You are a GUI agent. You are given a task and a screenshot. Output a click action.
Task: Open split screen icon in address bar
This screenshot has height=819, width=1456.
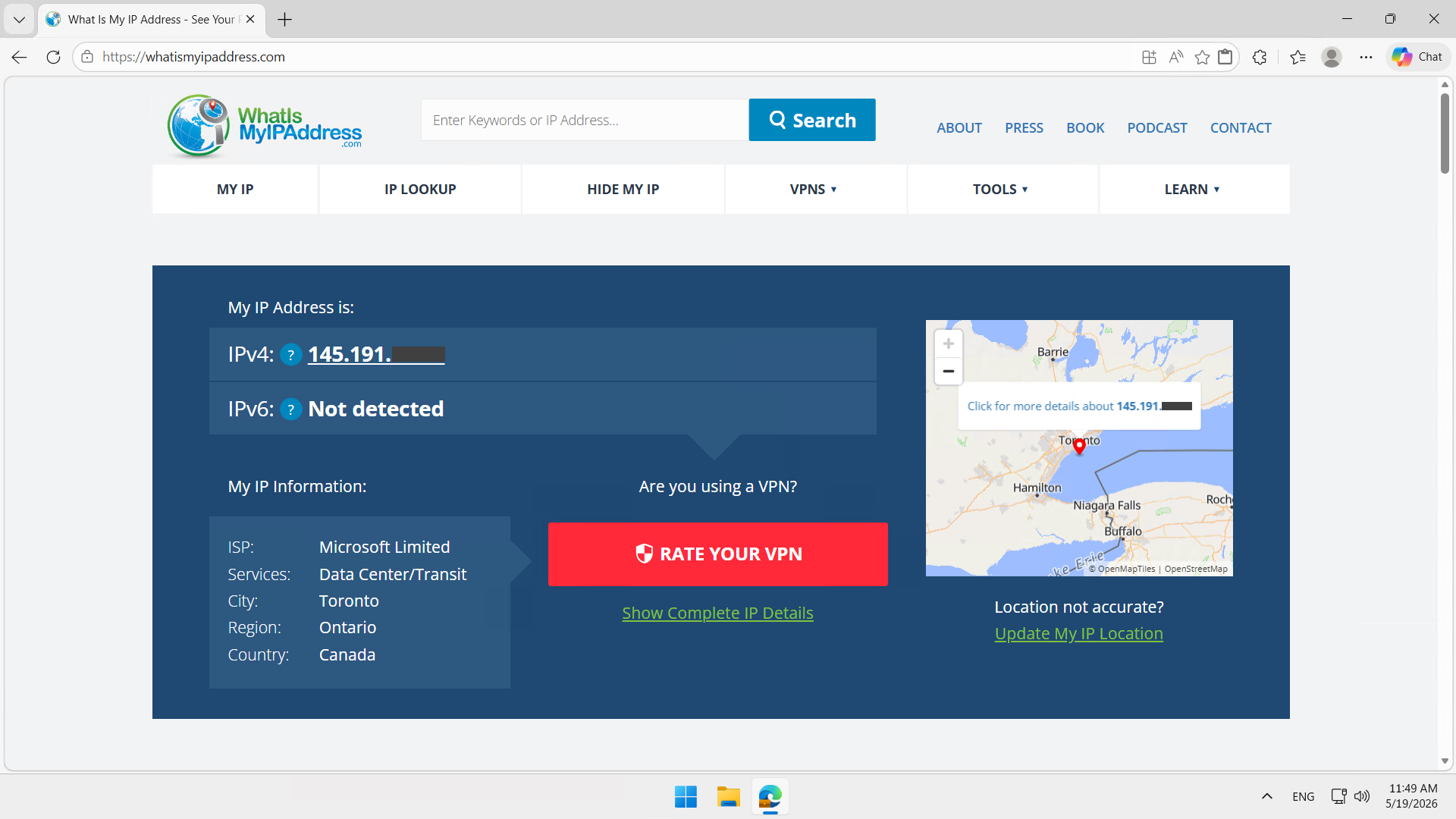1149,57
